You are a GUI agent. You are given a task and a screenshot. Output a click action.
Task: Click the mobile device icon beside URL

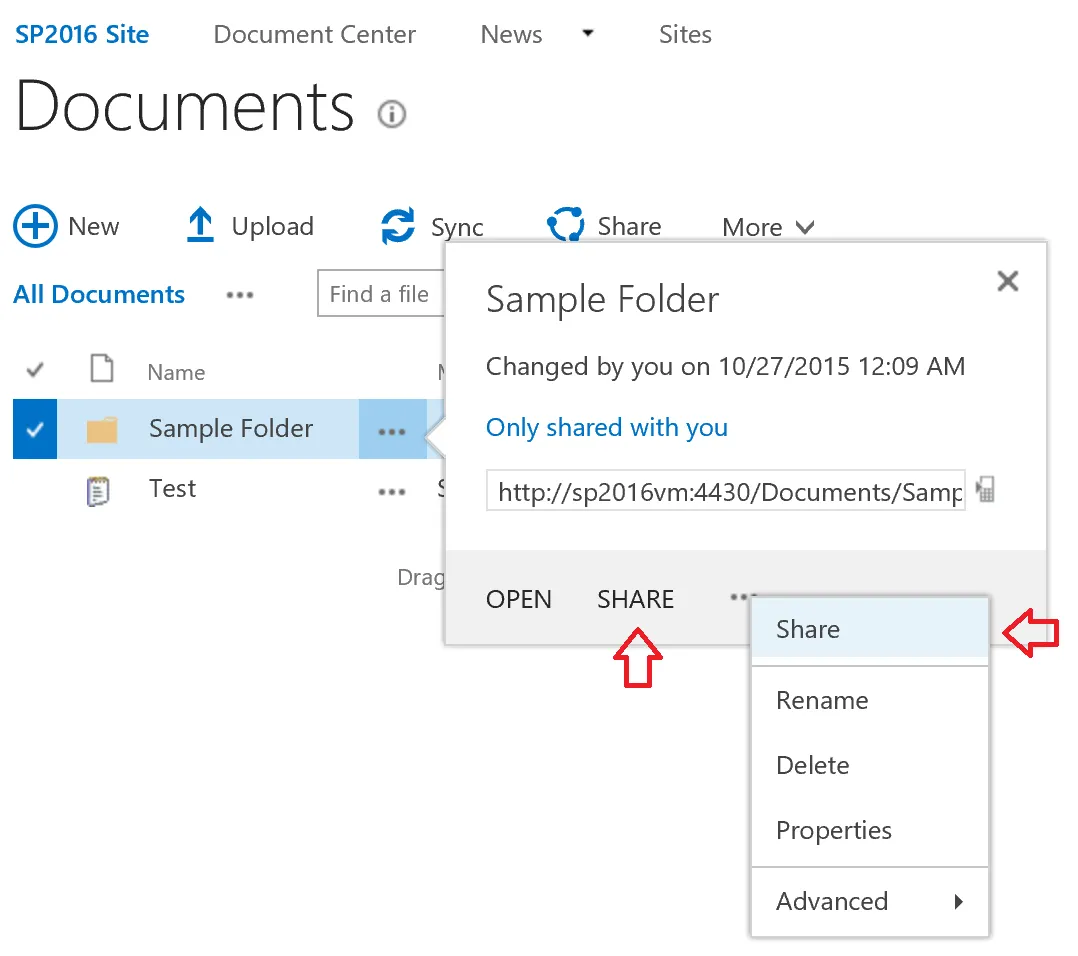(x=985, y=489)
